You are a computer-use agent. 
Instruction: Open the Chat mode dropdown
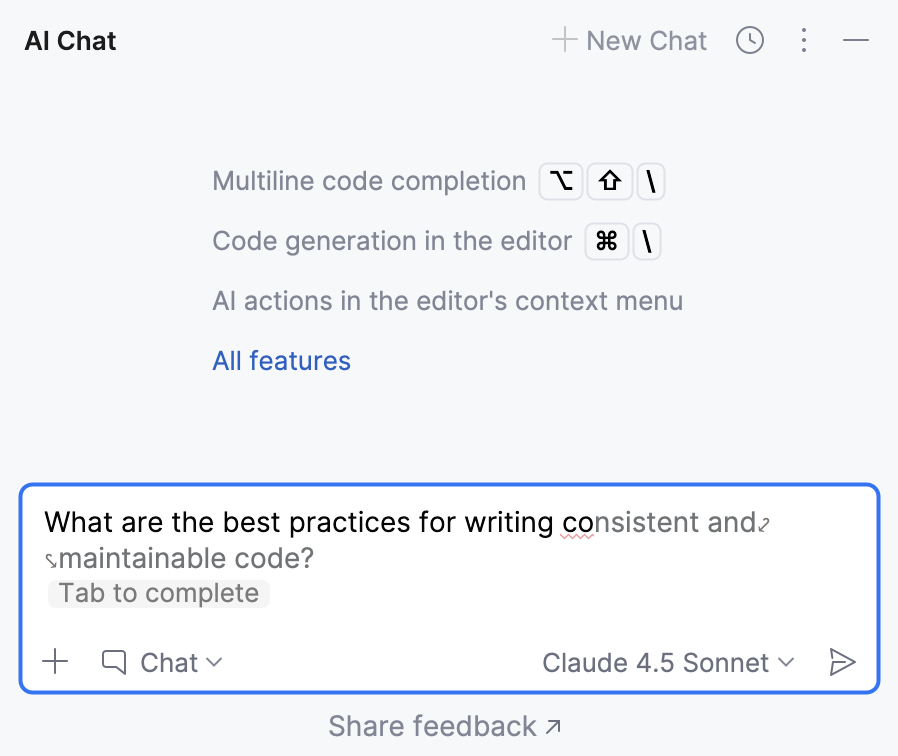click(181, 662)
